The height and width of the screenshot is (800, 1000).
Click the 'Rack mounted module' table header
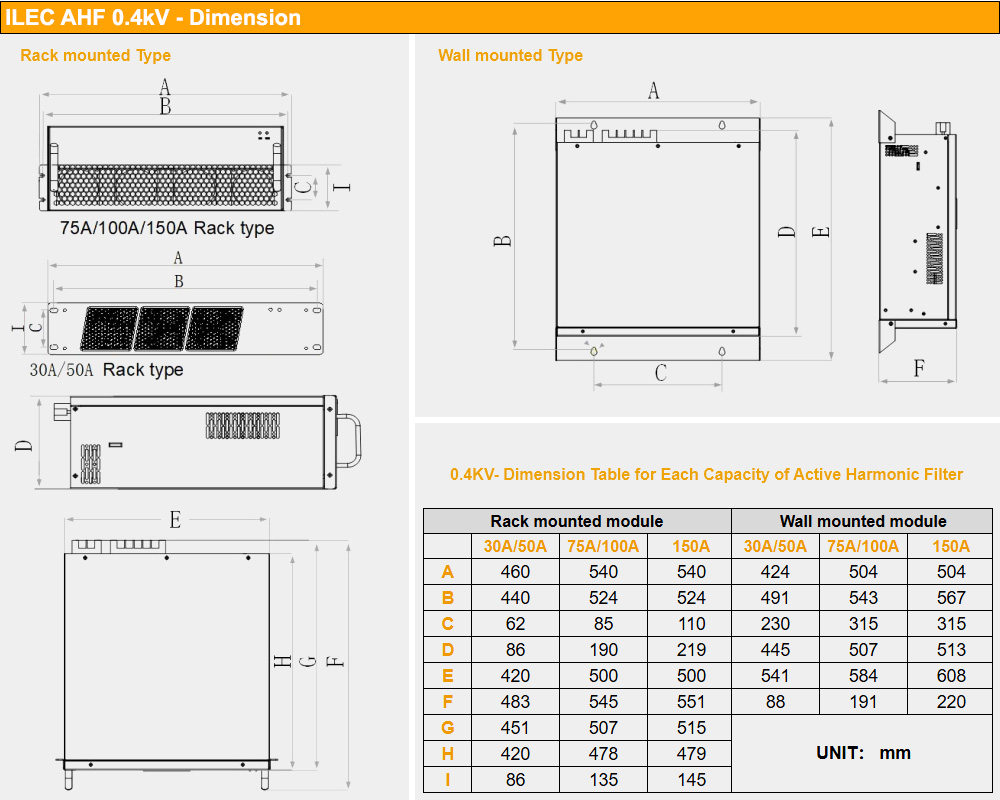[x=577, y=521]
